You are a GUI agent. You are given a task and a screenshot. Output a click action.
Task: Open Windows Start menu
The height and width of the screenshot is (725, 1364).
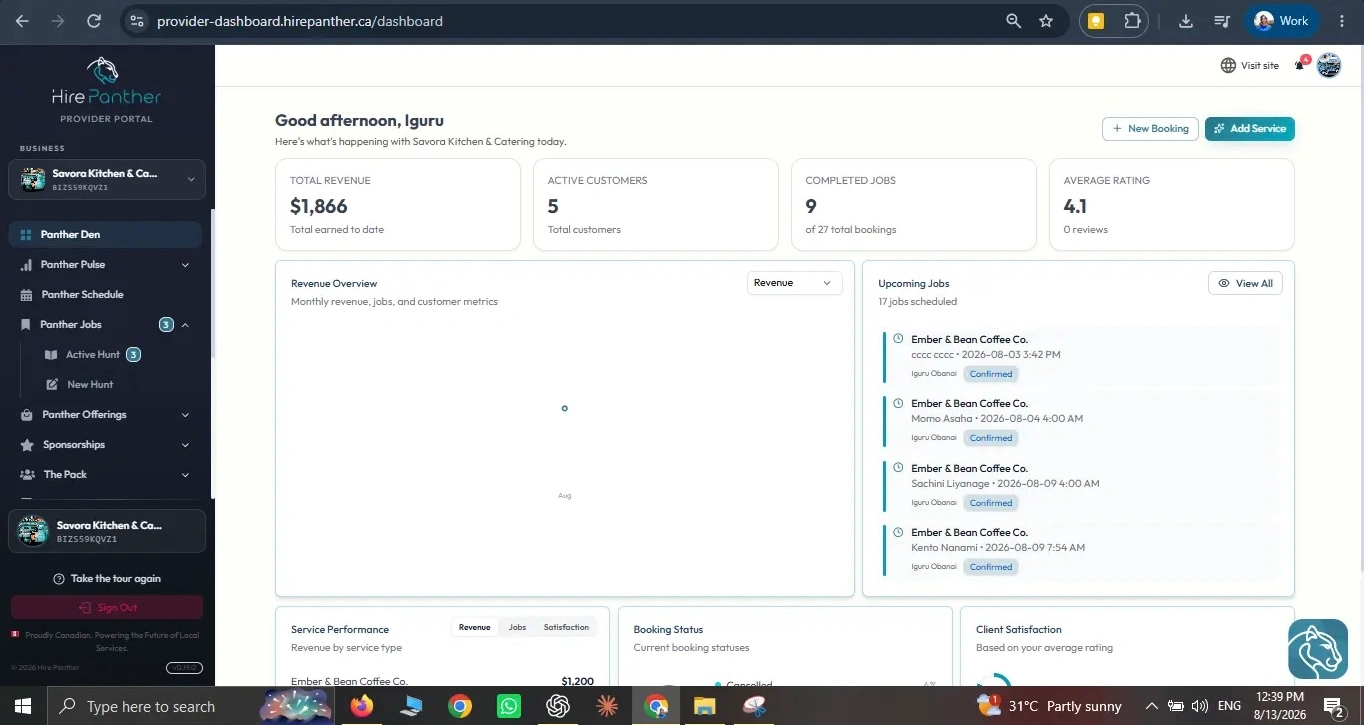[x=23, y=706]
